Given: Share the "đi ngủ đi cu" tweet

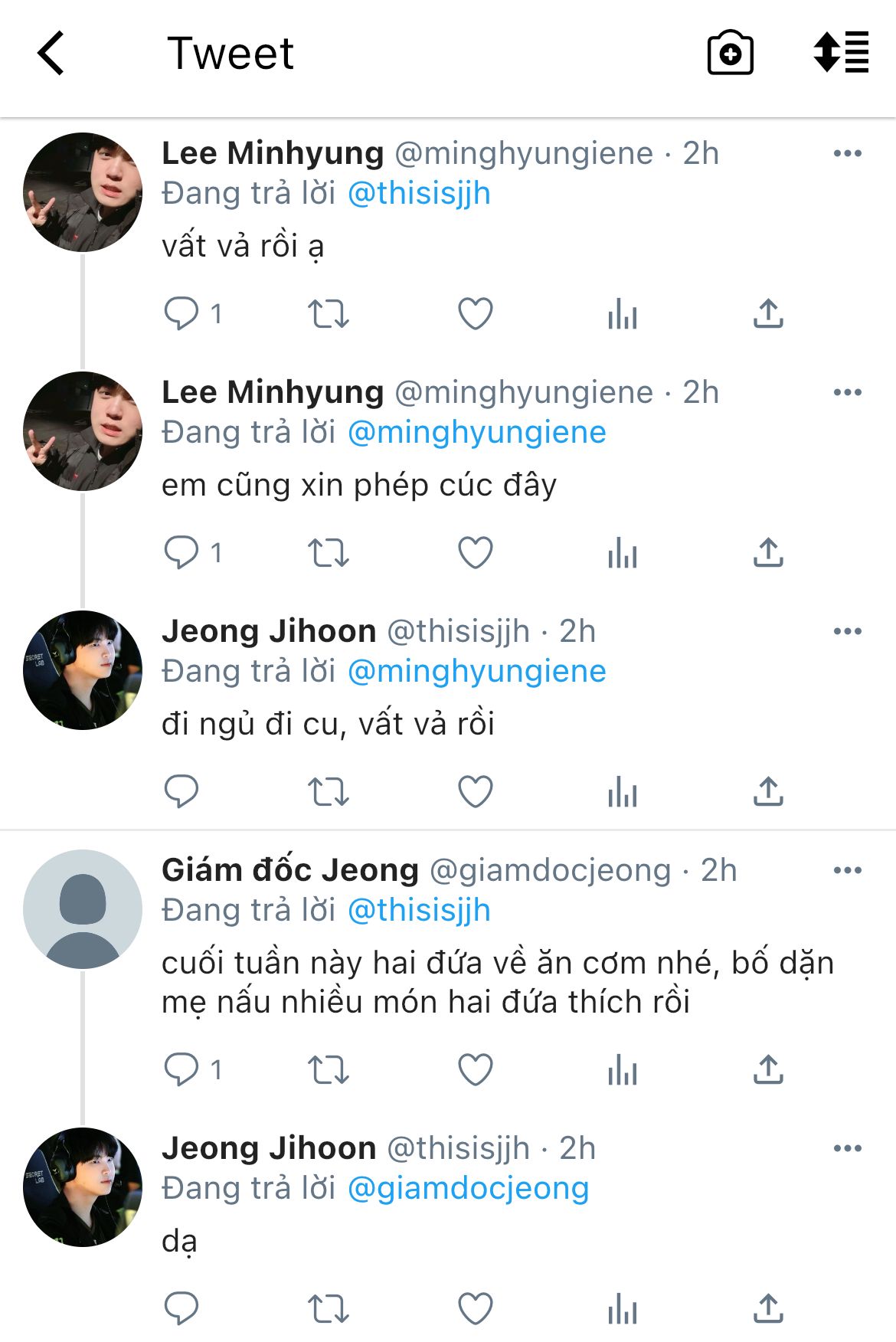Looking at the screenshot, I should (768, 792).
